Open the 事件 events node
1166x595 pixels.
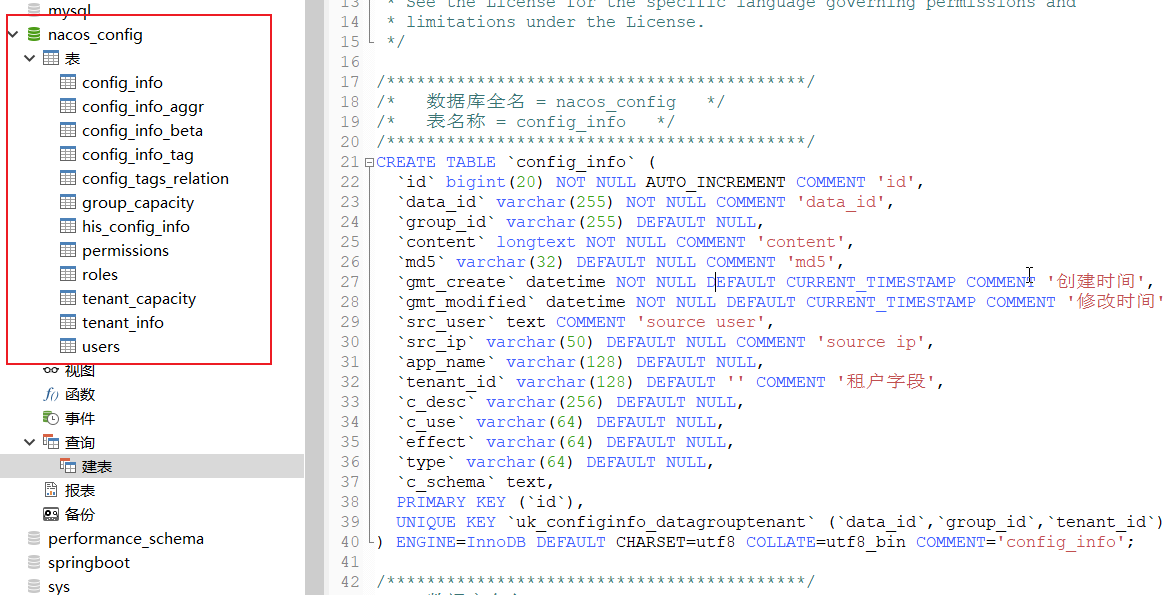point(80,419)
